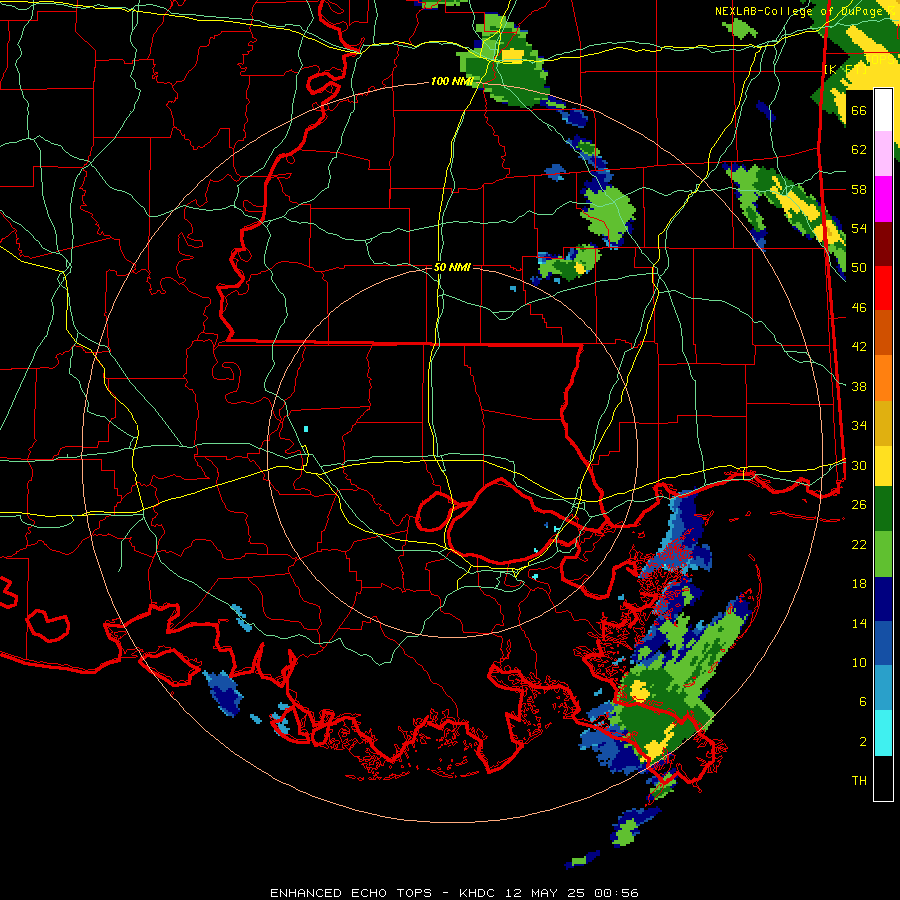Click the 42 value on the scale
This screenshot has height=900, width=900.
(859, 347)
